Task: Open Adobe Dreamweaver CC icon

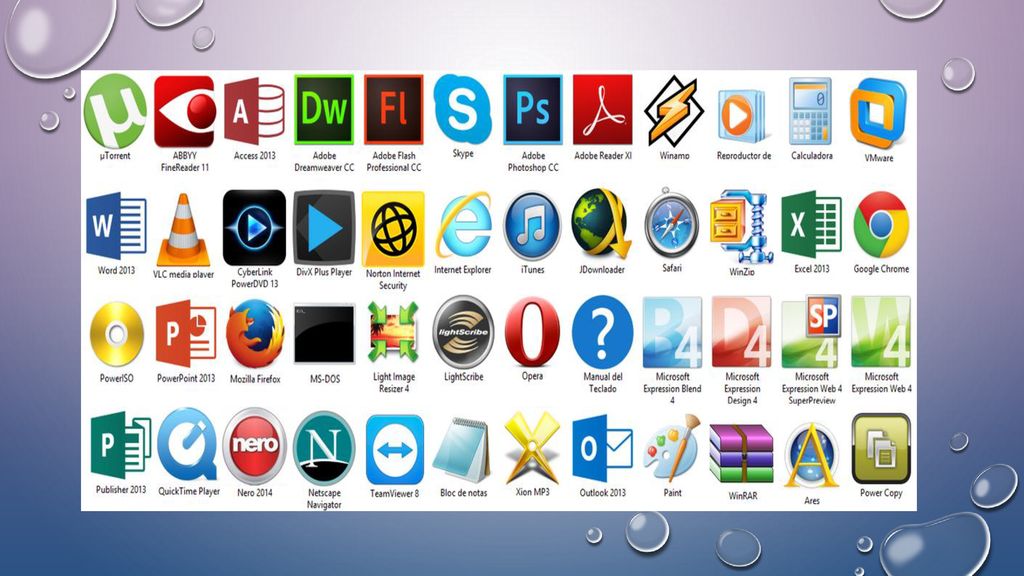Action: tap(324, 110)
